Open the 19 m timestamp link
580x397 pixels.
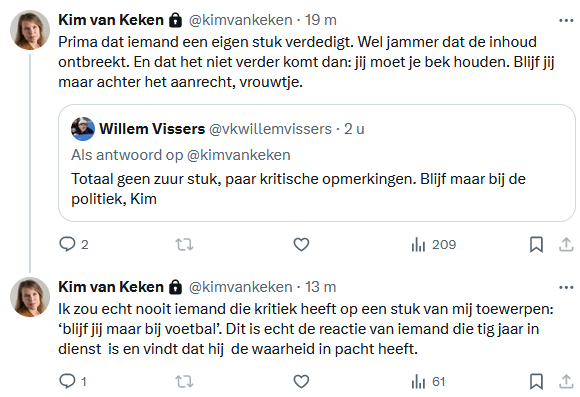pos(321,20)
